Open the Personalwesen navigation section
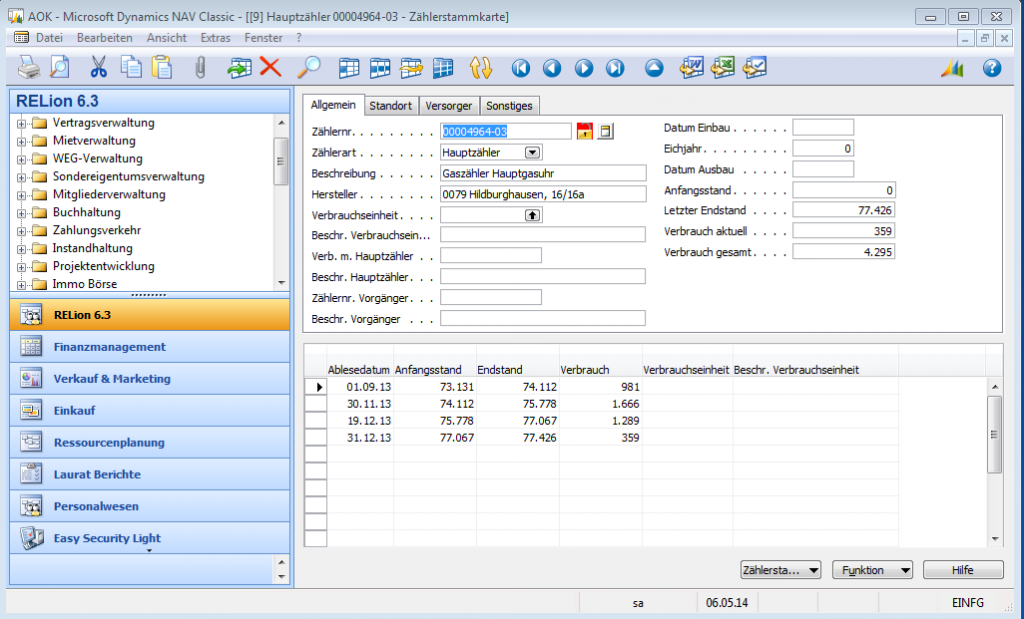The width and height of the screenshot is (1024, 619). pos(150,507)
